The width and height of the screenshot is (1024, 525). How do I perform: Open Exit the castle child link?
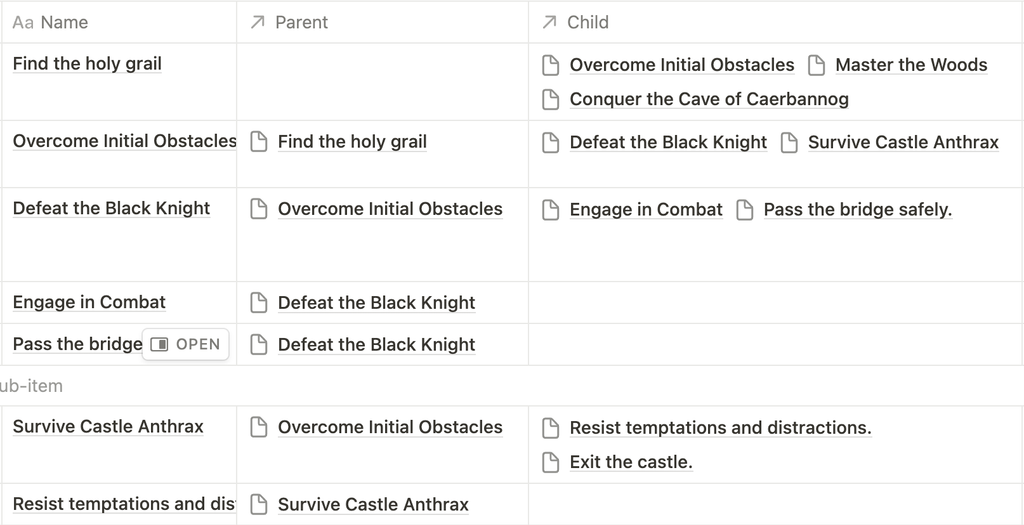631,462
